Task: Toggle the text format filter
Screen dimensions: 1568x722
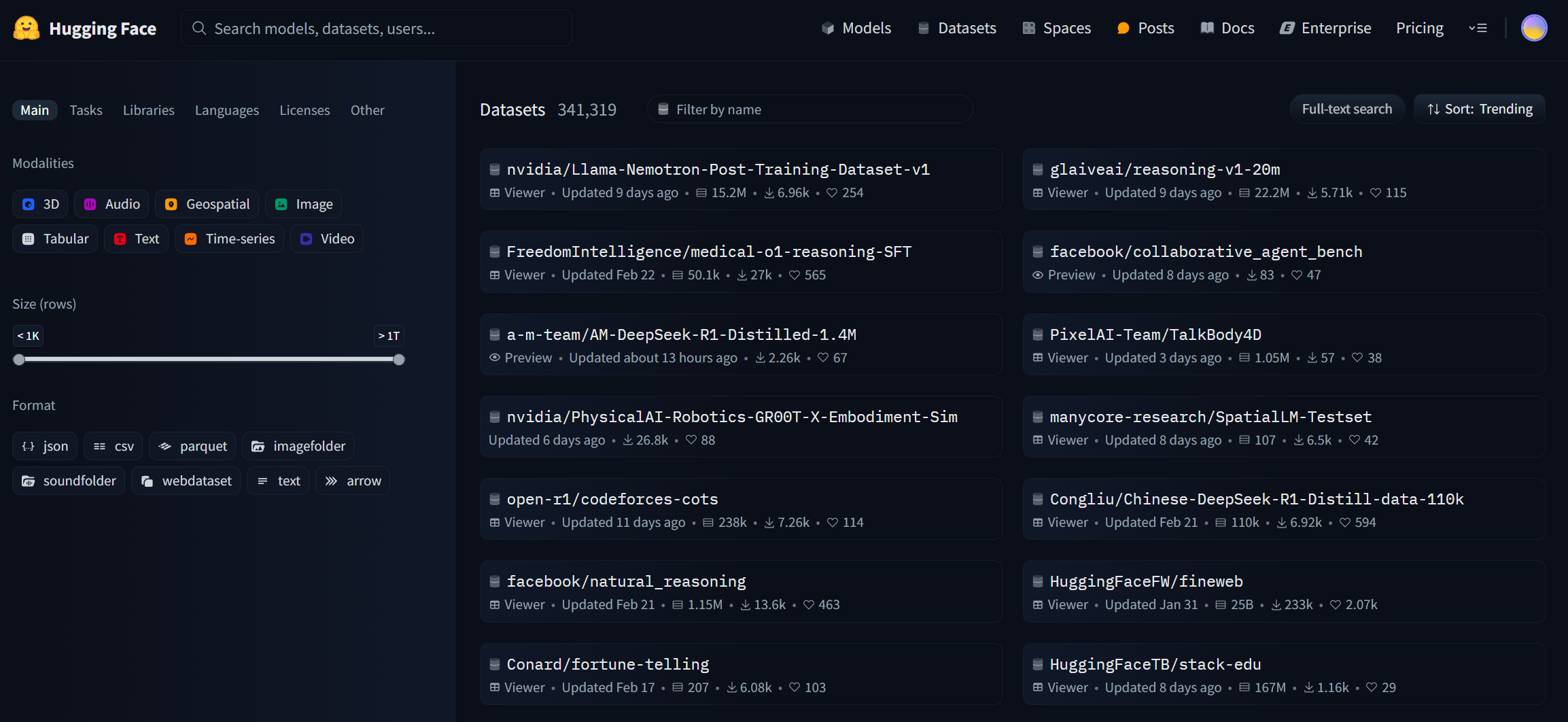Action: coord(278,481)
